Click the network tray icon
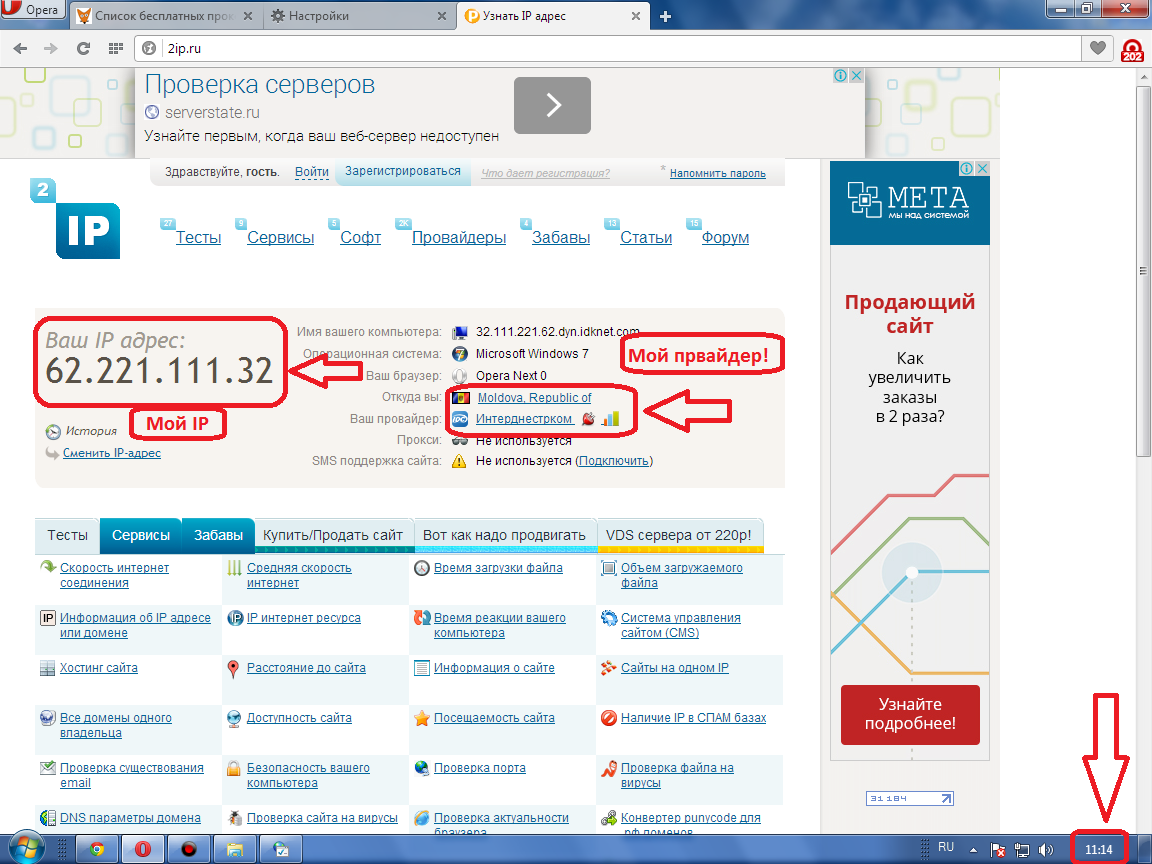Screen dimensions: 1152x864 click(1021, 850)
